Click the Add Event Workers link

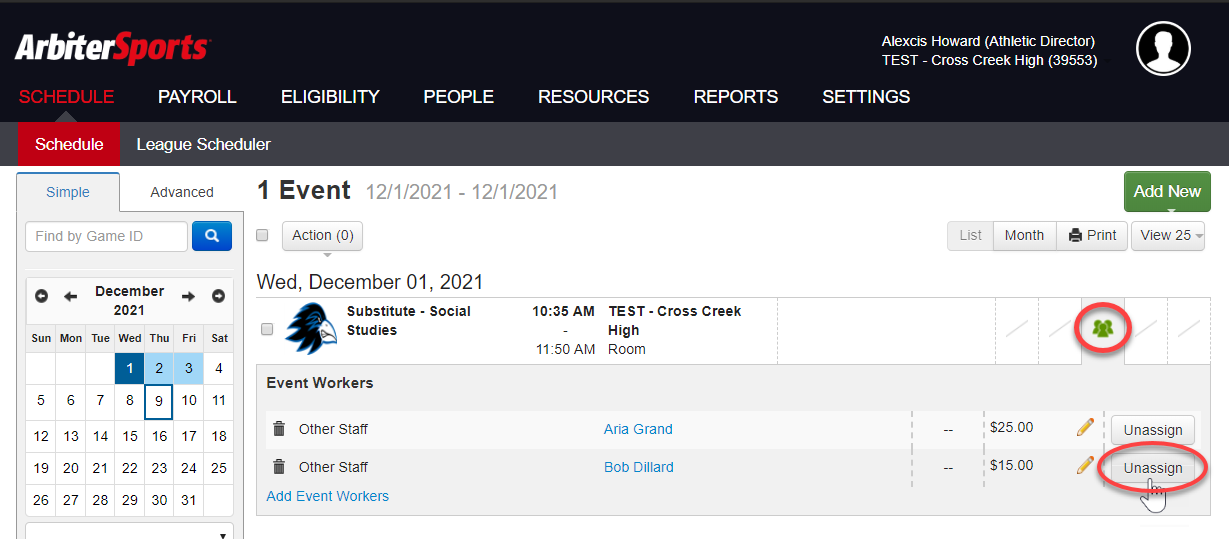click(328, 496)
